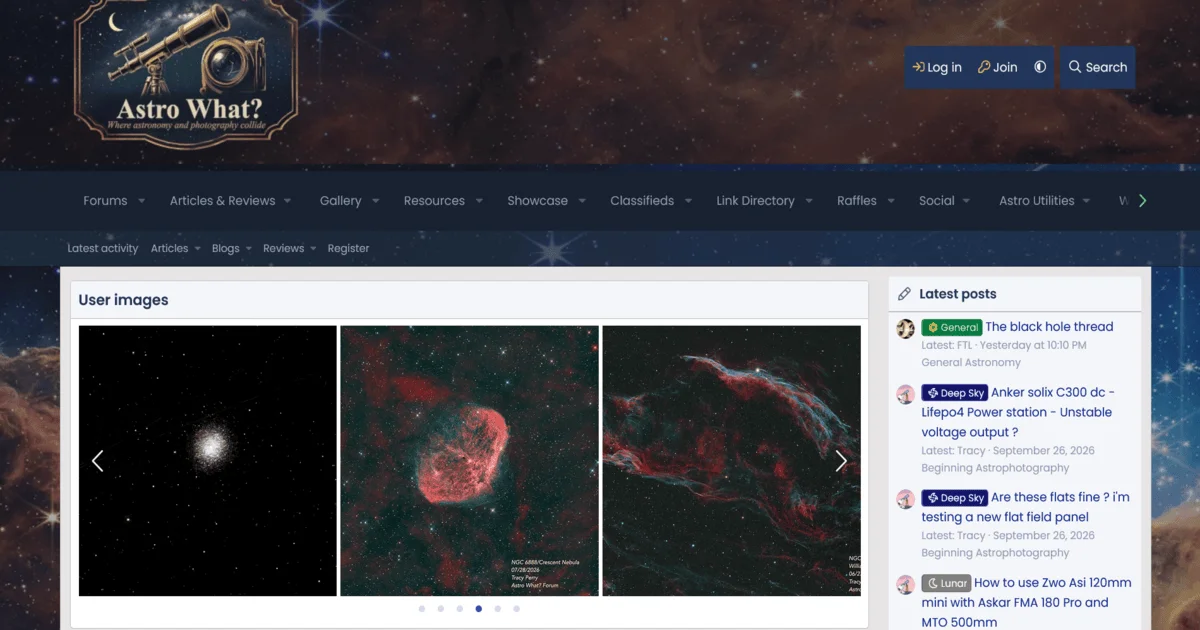Open the General Astronomy forum link
Screen dimensions: 1200x630
click(x=971, y=363)
